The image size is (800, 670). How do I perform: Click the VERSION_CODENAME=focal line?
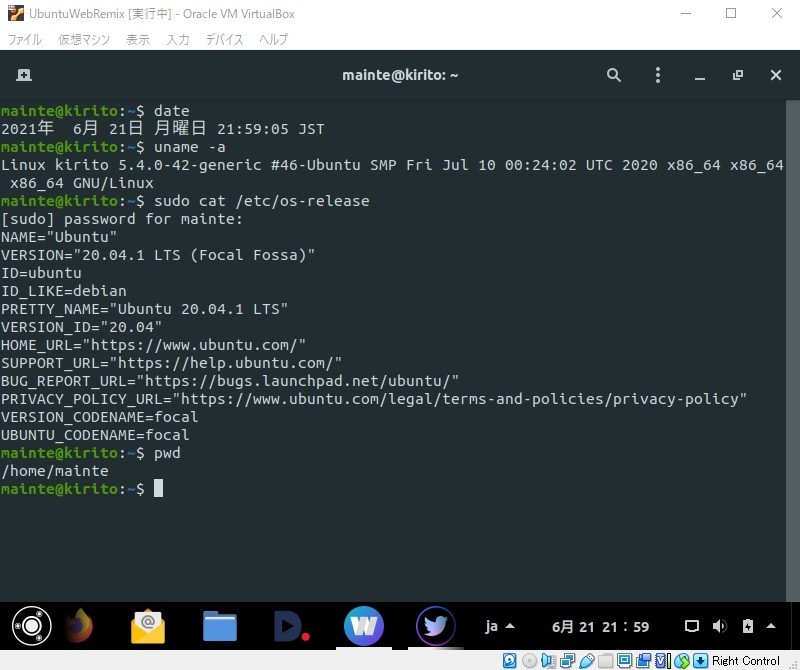click(x=99, y=417)
